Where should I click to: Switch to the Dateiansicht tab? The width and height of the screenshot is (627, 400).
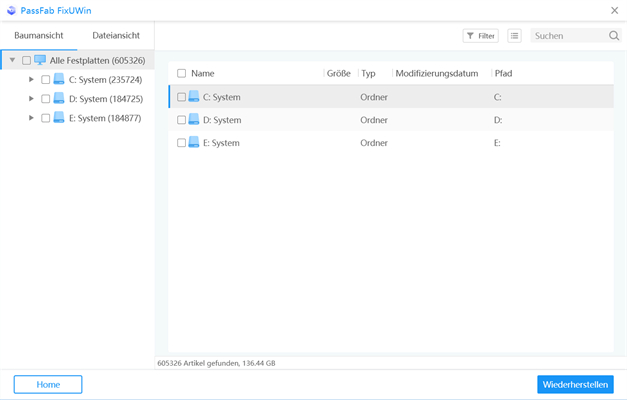point(116,36)
